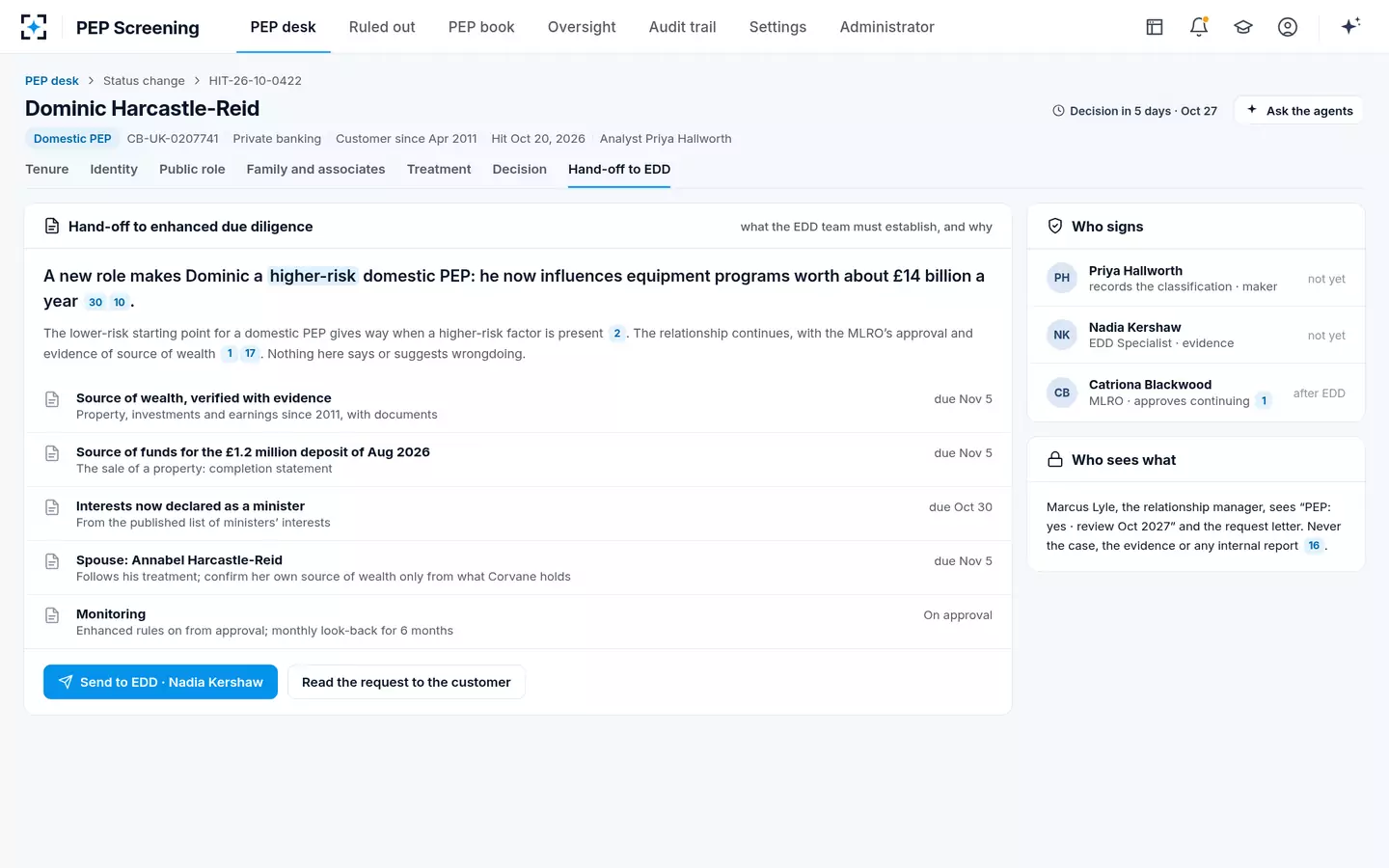
Task: Open the PEP book tab
Action: 481,27
